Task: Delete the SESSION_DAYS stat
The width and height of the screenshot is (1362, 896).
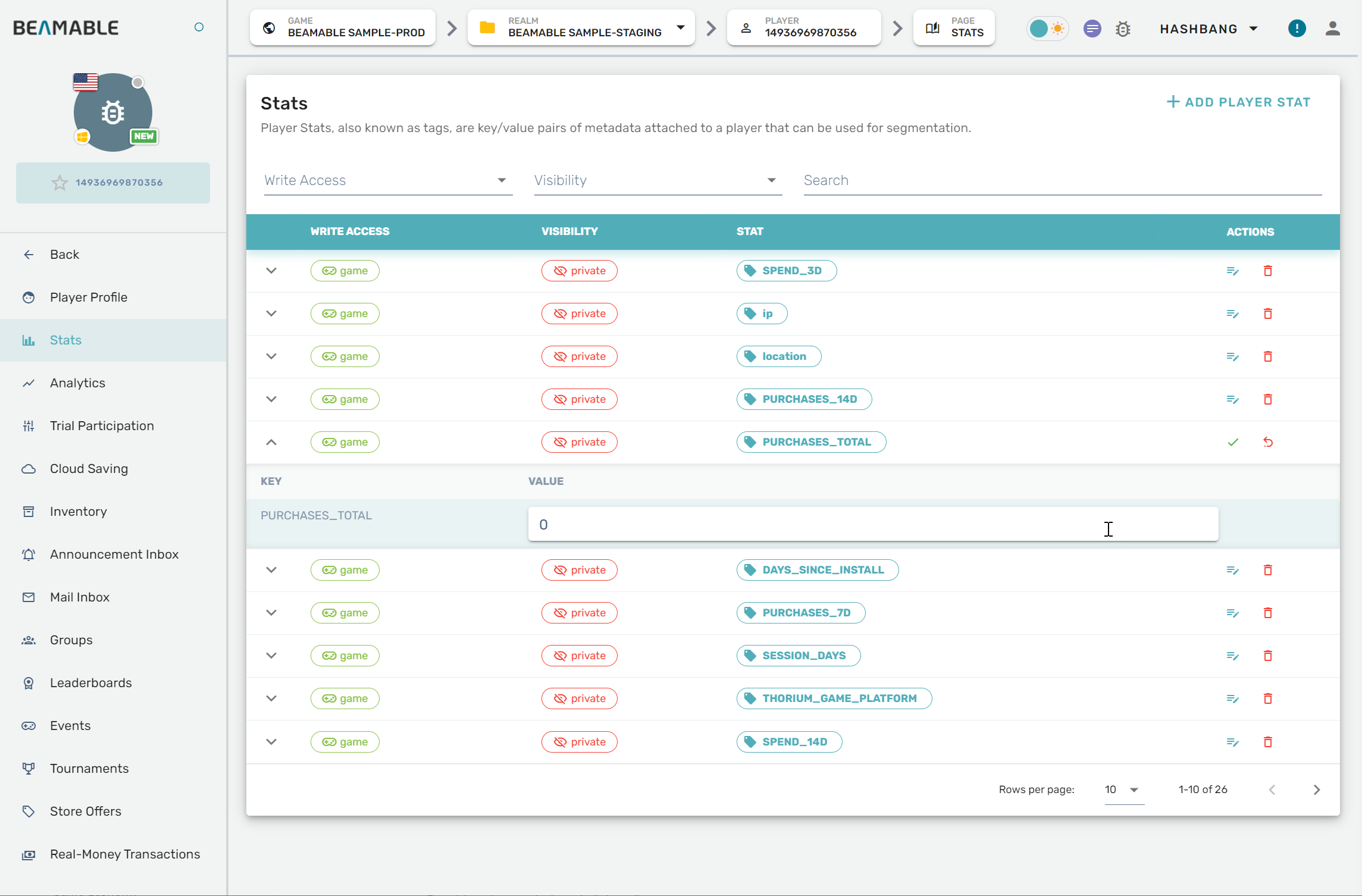Action: (x=1268, y=656)
